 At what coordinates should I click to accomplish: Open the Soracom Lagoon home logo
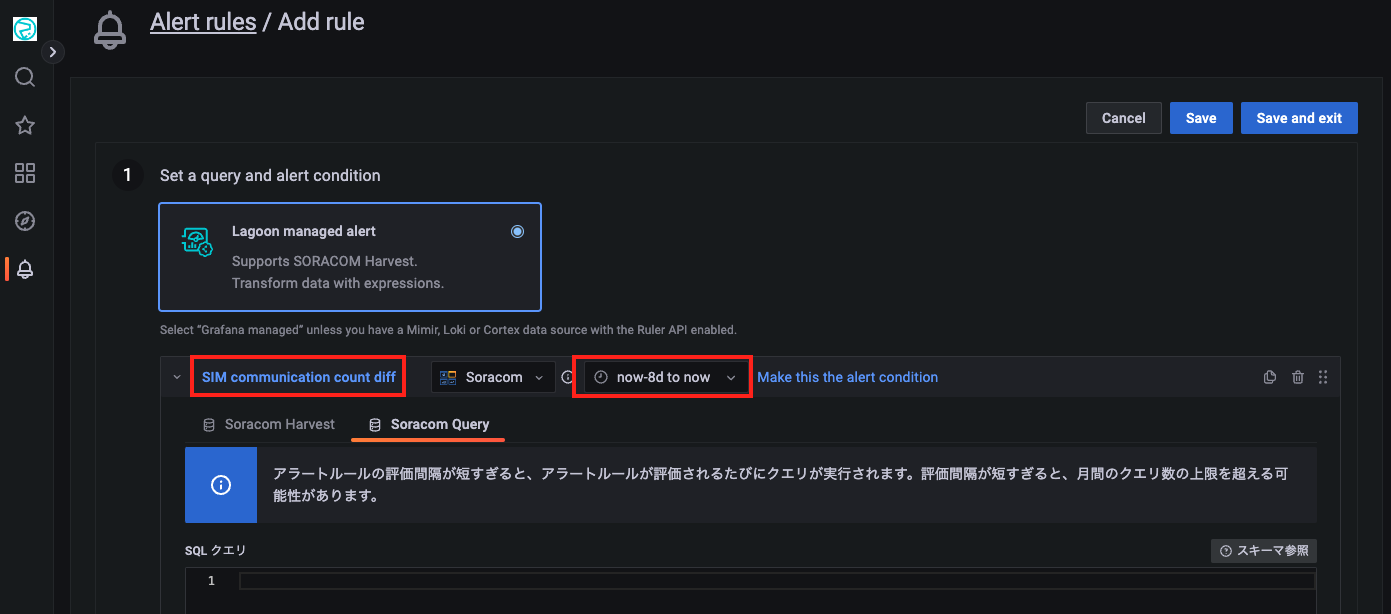25,29
